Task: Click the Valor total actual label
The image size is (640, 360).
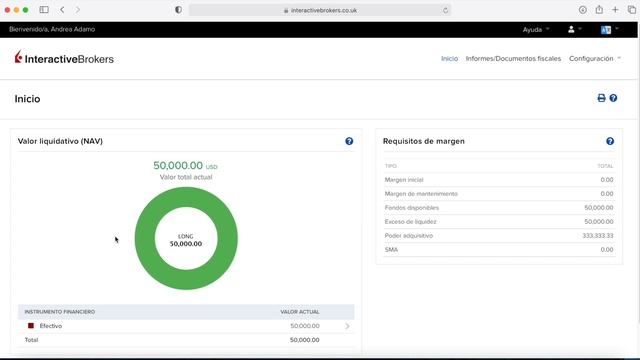Action: pyautogui.click(x=186, y=177)
